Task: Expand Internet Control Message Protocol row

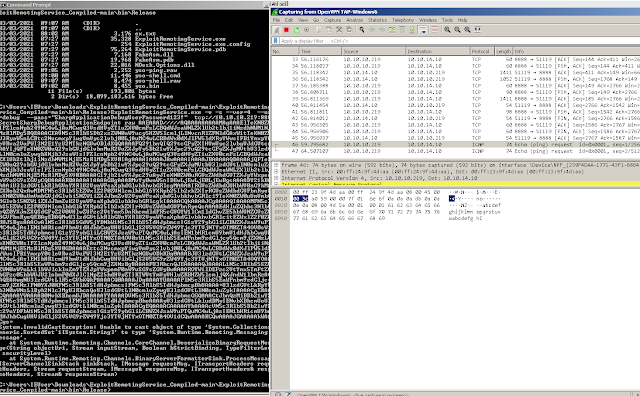Action: (276, 184)
